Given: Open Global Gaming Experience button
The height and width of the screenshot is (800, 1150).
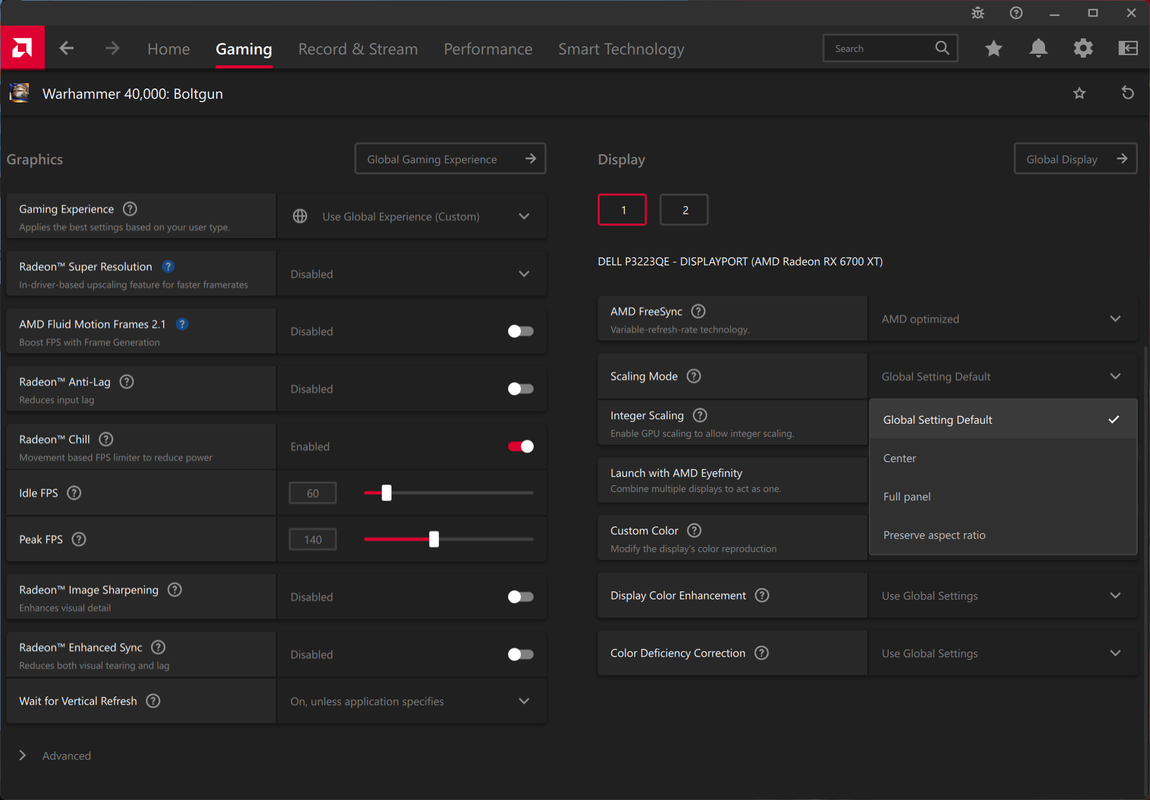Looking at the screenshot, I should coord(450,159).
